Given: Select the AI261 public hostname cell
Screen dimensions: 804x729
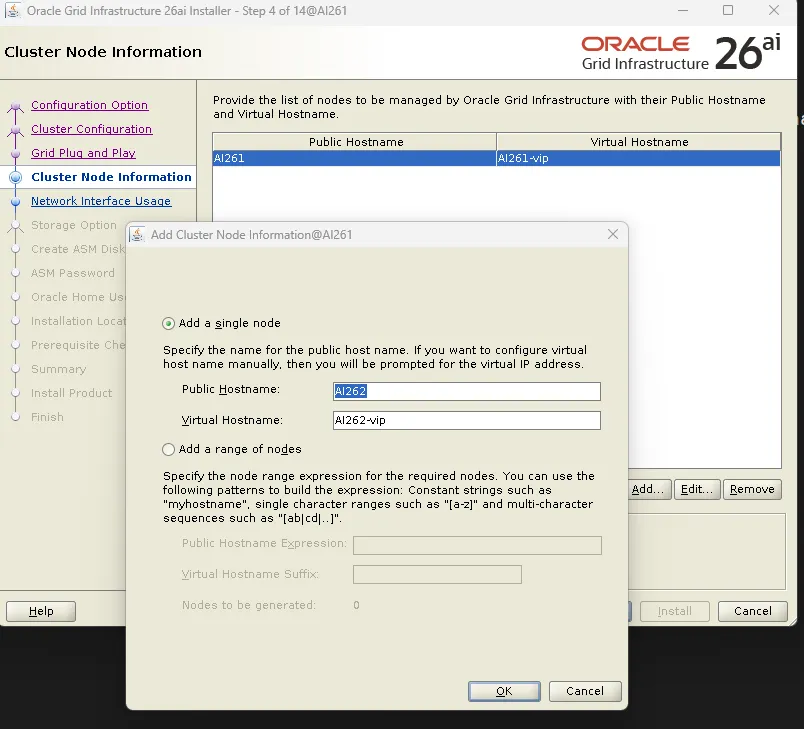Looking at the screenshot, I should click(354, 158).
